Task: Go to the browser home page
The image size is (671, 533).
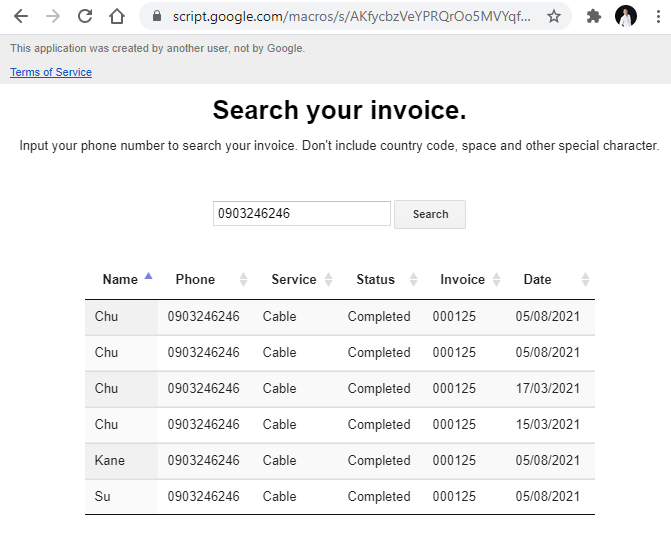Action: (117, 16)
